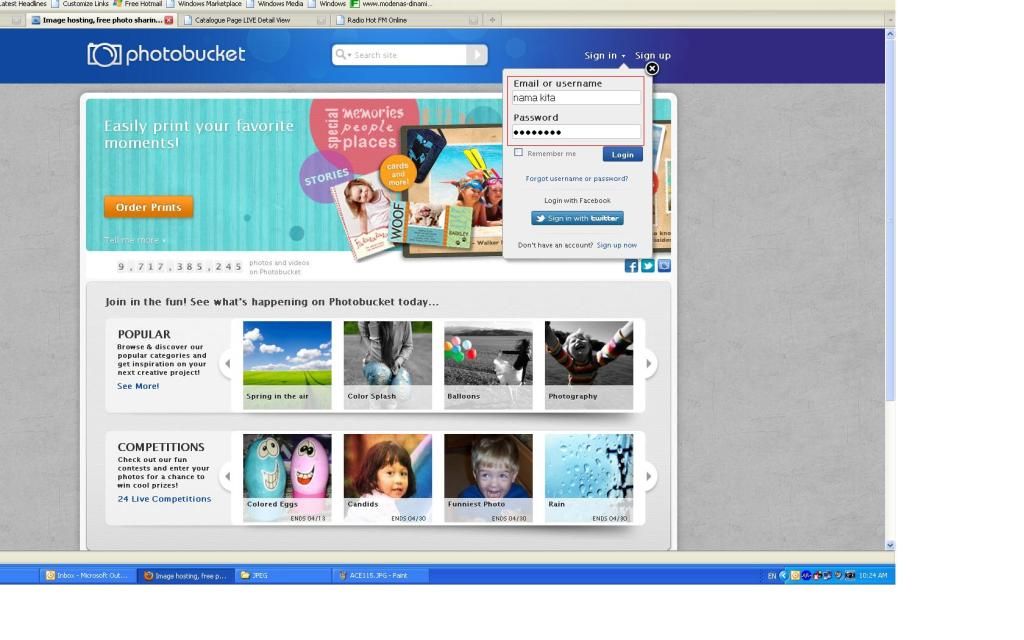1024x640 pixels.
Task: Open a new browser tab
Action: 492,20
